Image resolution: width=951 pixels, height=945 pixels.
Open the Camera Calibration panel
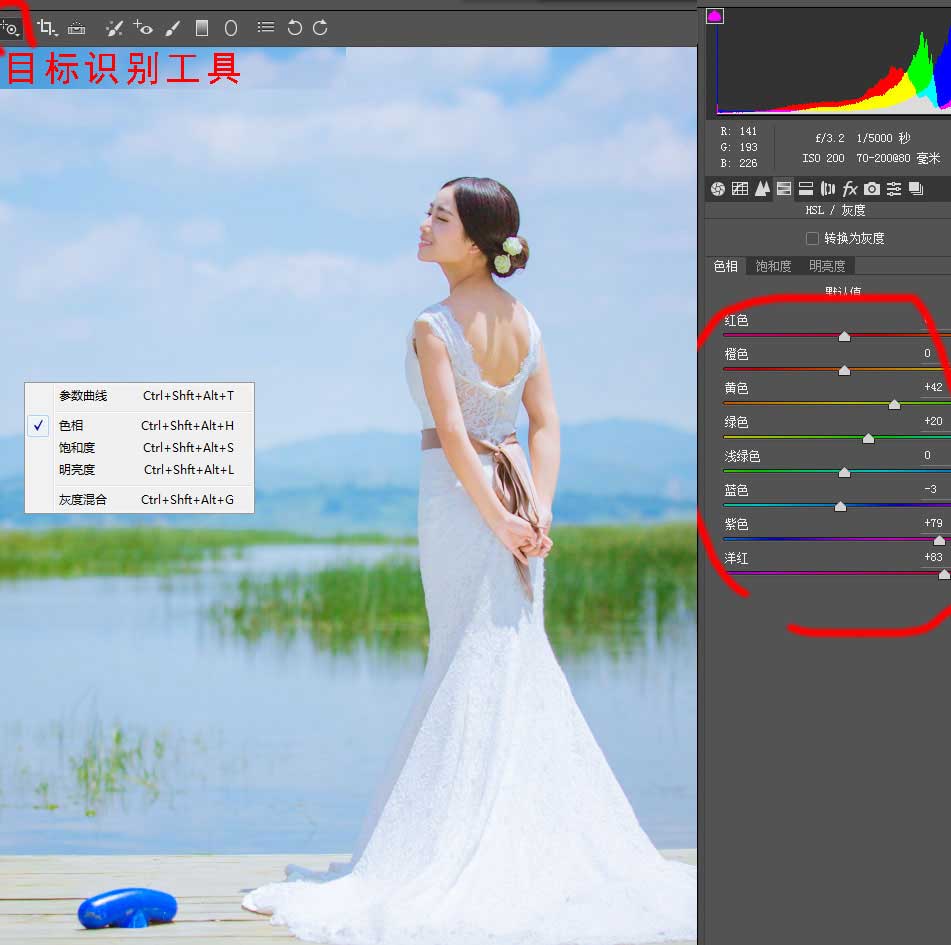pyautogui.click(x=872, y=188)
